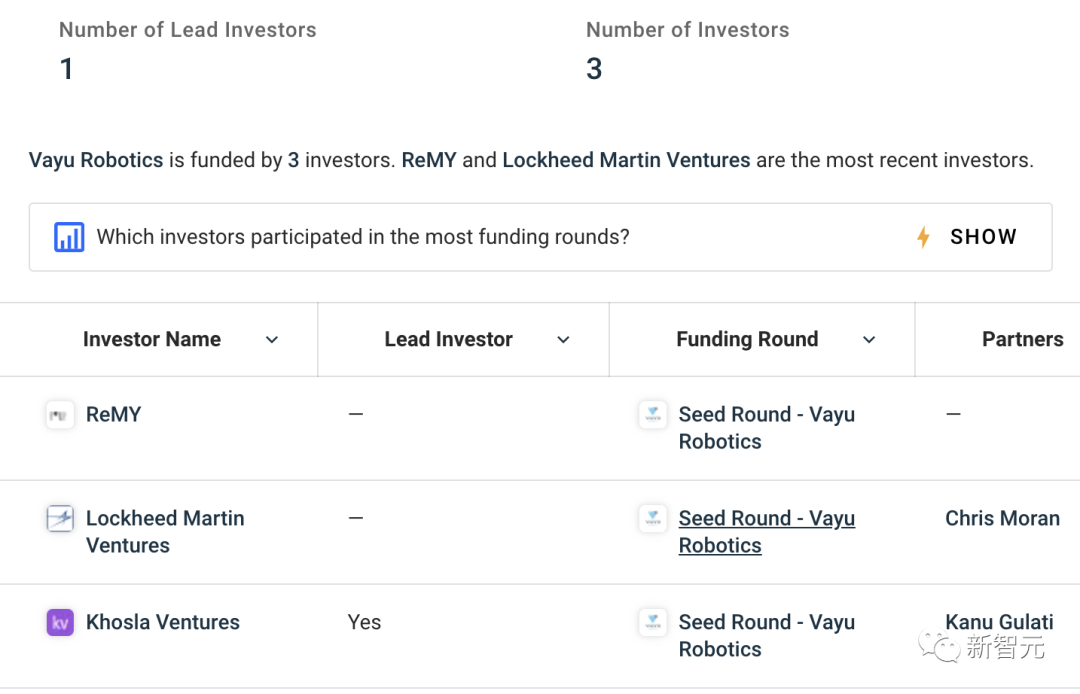Open the Lead Investor column dropdown arrow
The image size is (1080, 694).
(563, 340)
